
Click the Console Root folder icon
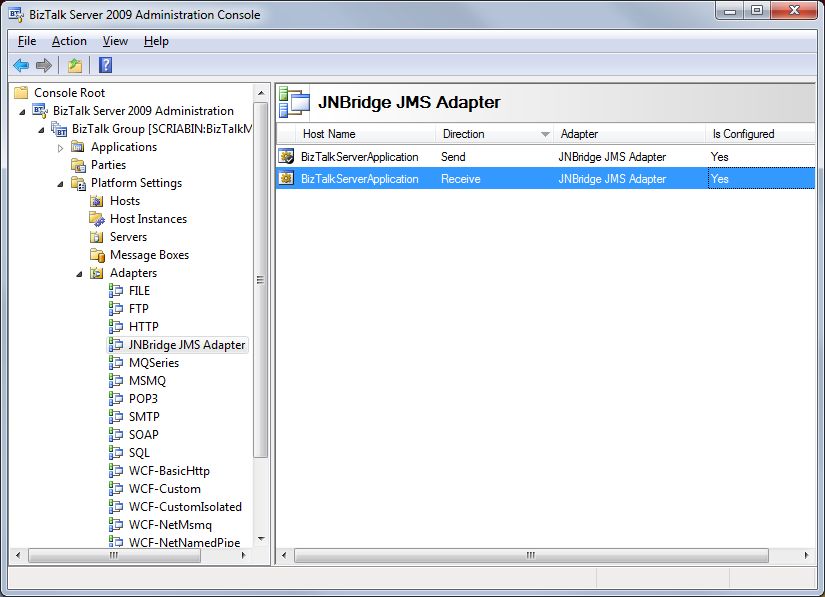pos(21,93)
